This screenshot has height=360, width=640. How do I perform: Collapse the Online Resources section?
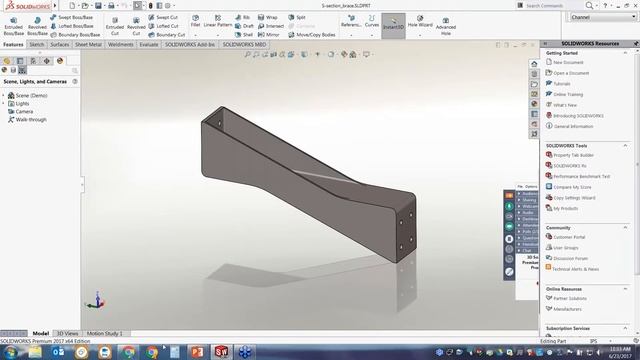pyautogui.click(x=625, y=289)
